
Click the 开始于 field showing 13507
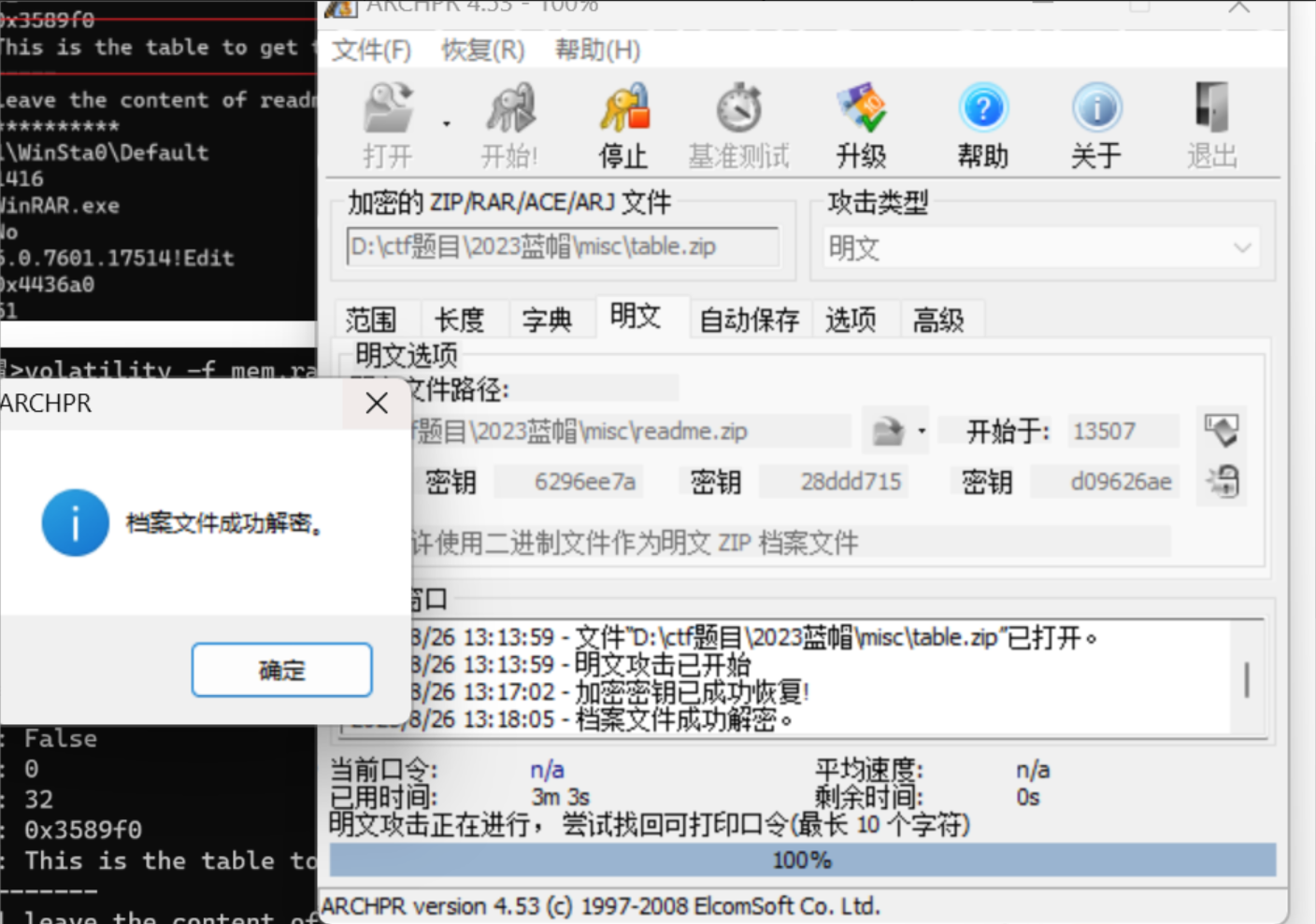pos(1123,431)
